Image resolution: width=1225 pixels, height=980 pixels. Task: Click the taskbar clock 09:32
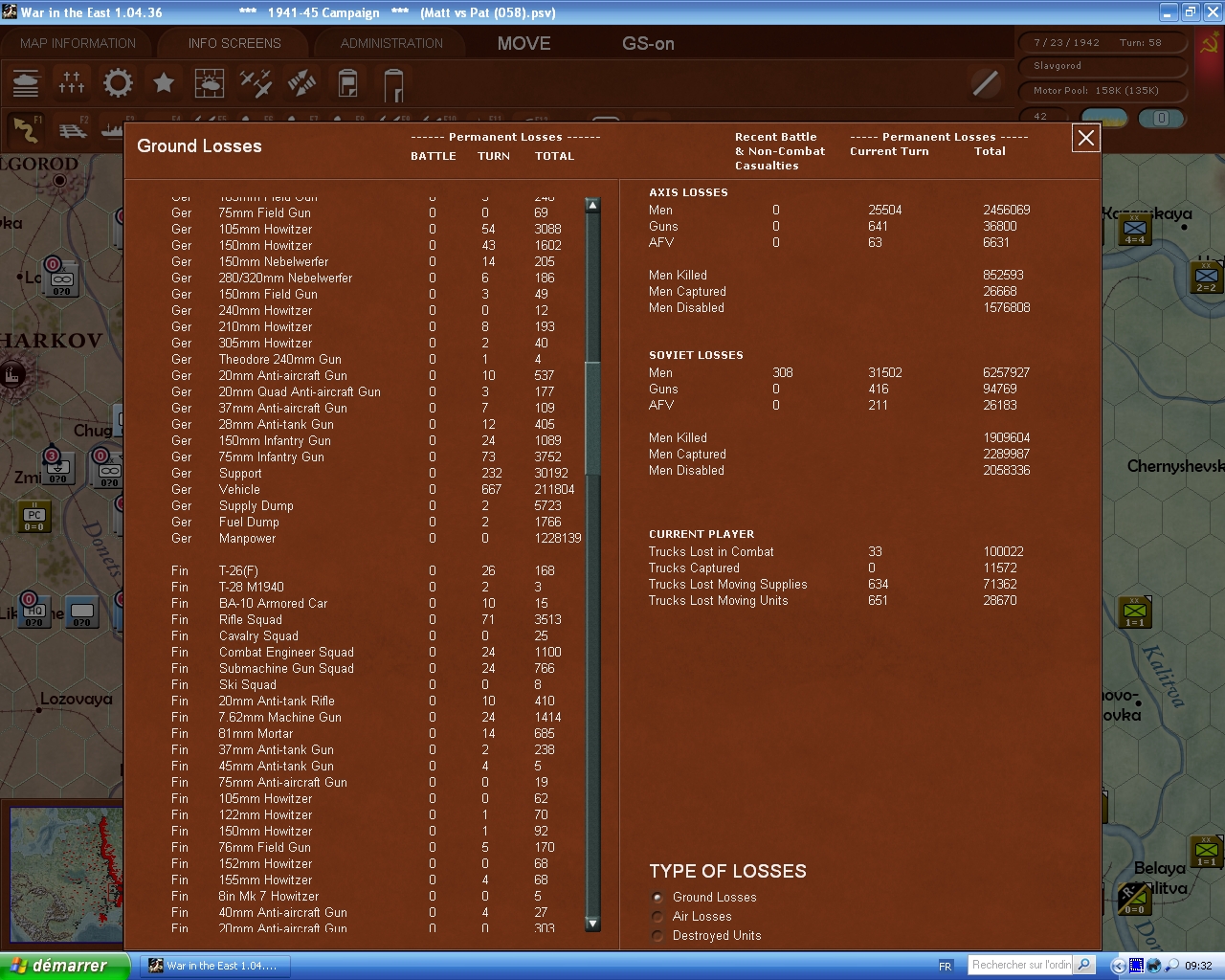(1198, 966)
